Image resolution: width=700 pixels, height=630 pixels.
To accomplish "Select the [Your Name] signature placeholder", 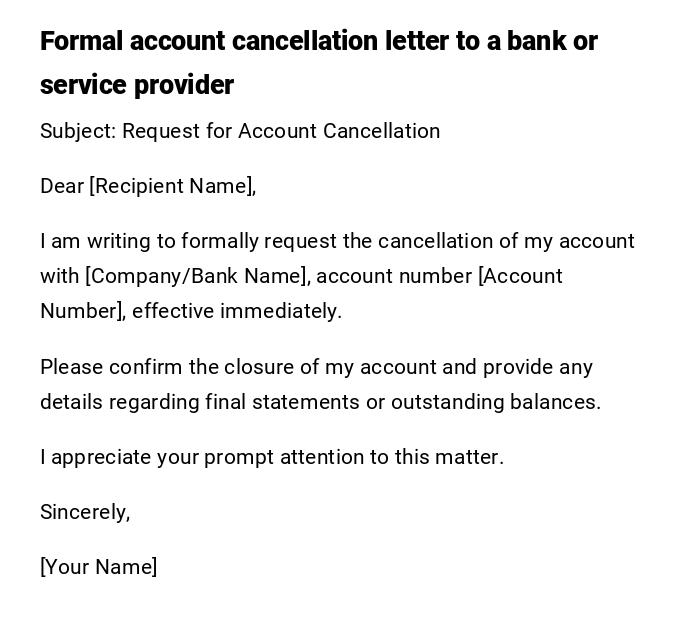I will click(x=99, y=567).
